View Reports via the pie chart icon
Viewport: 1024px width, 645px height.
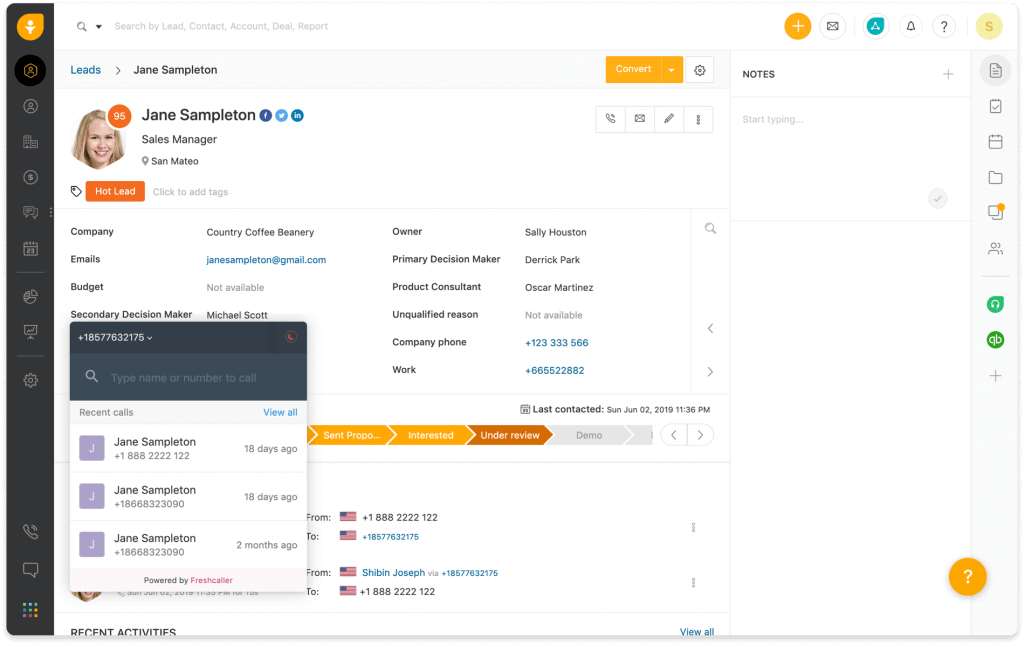29,296
